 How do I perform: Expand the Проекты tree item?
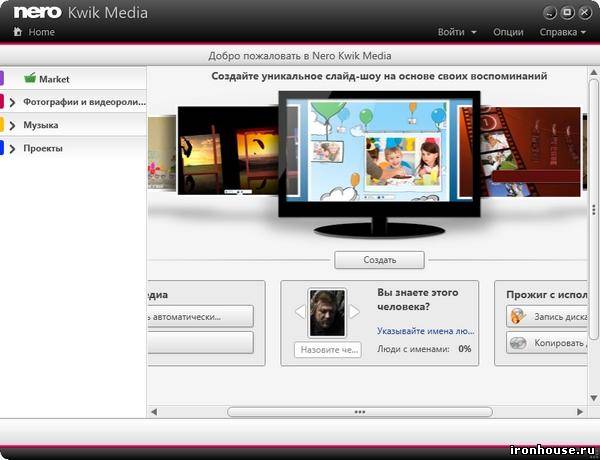click(x=12, y=149)
